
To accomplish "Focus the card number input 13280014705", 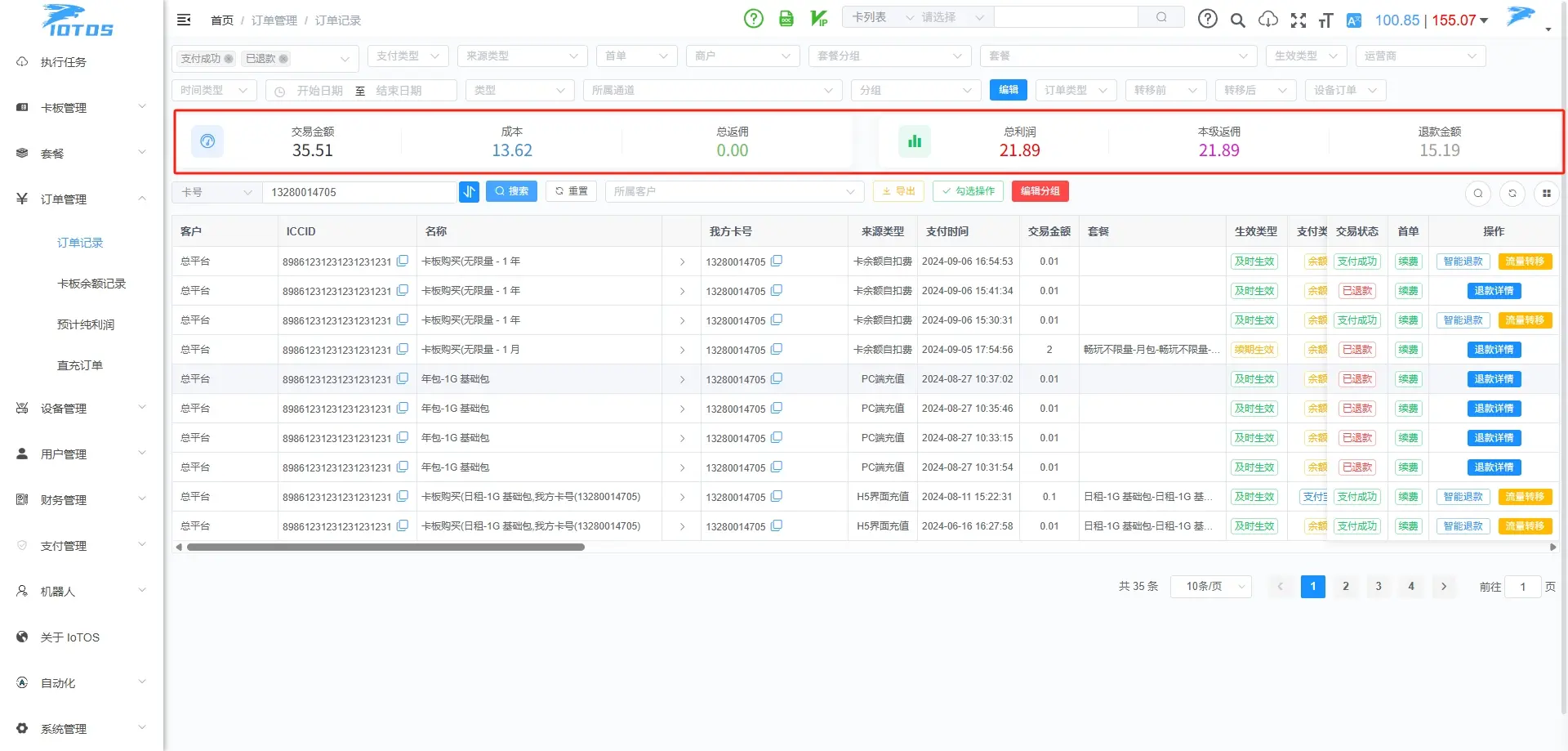I will pyautogui.click(x=359, y=192).
